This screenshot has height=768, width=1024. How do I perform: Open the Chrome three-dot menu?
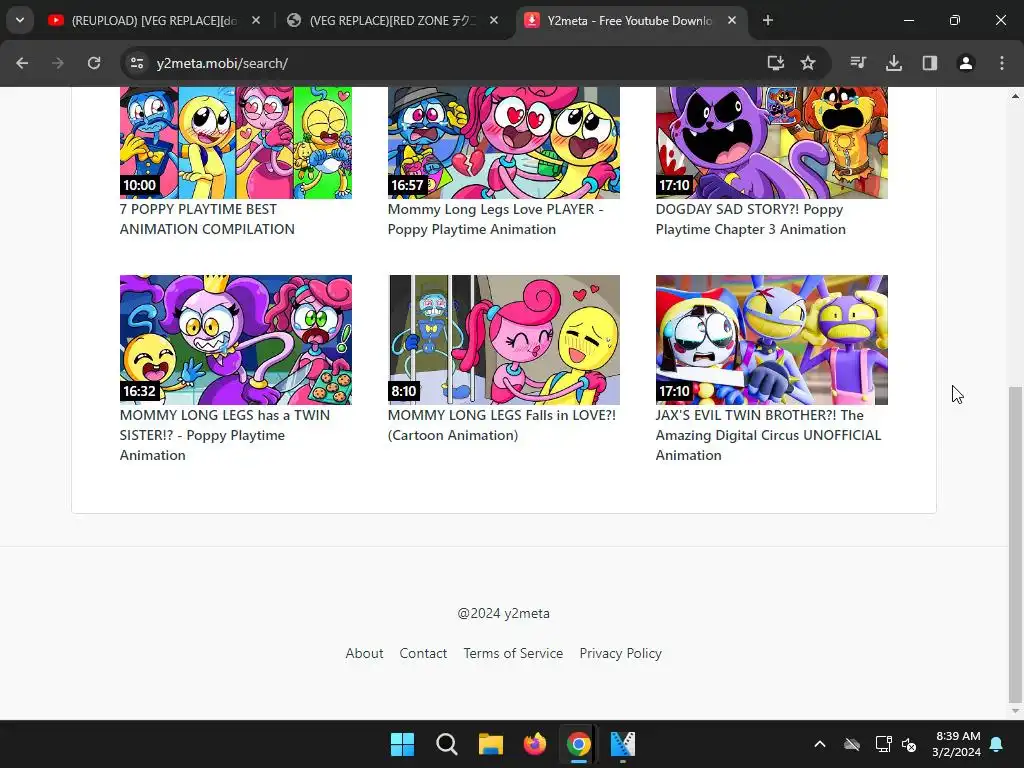[x=1002, y=63]
